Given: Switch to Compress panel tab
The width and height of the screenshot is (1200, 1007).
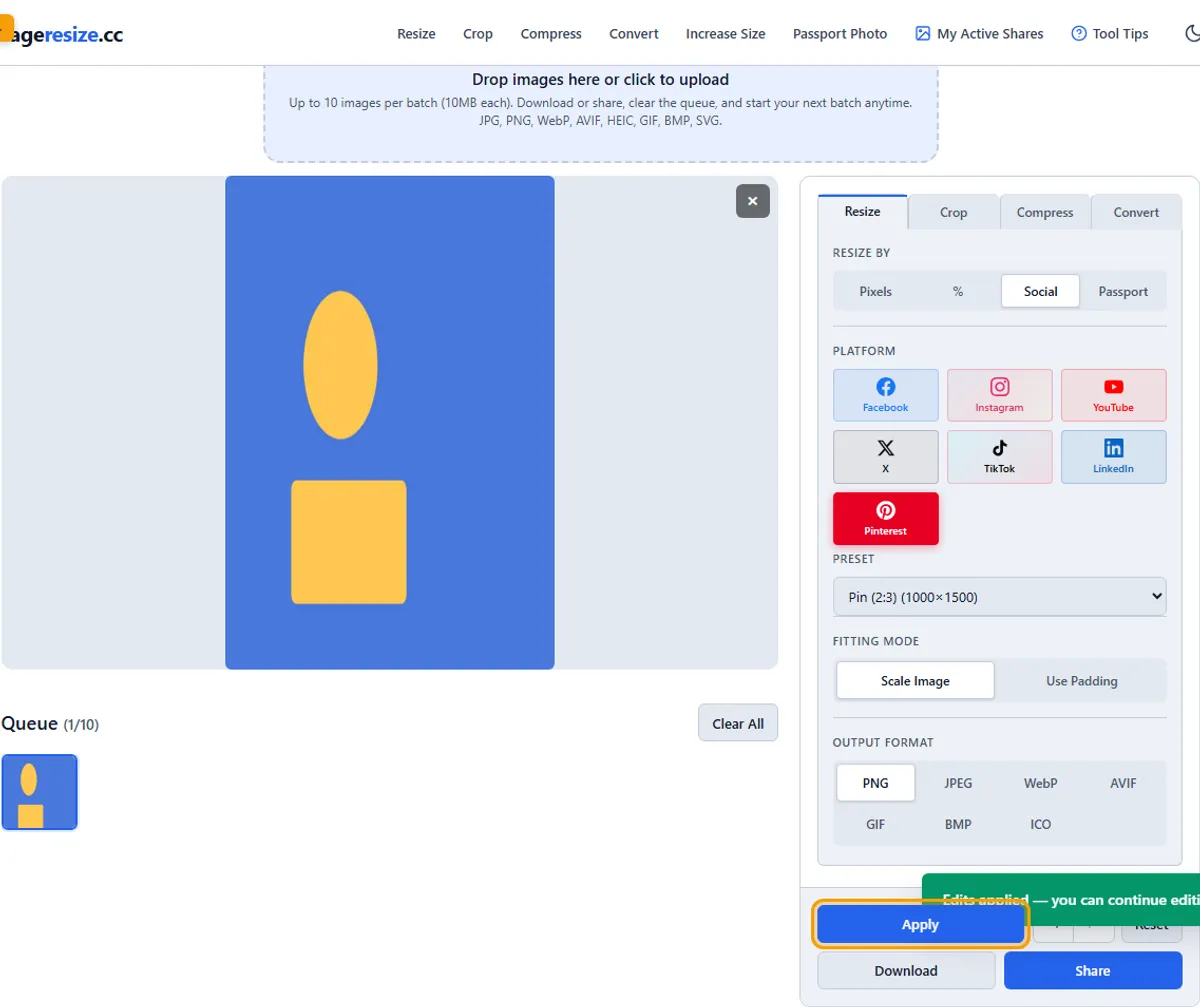Looking at the screenshot, I should [1045, 212].
